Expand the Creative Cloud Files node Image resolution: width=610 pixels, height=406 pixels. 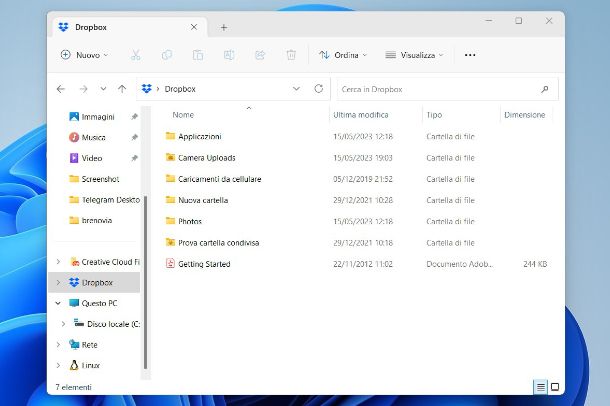(x=58, y=262)
